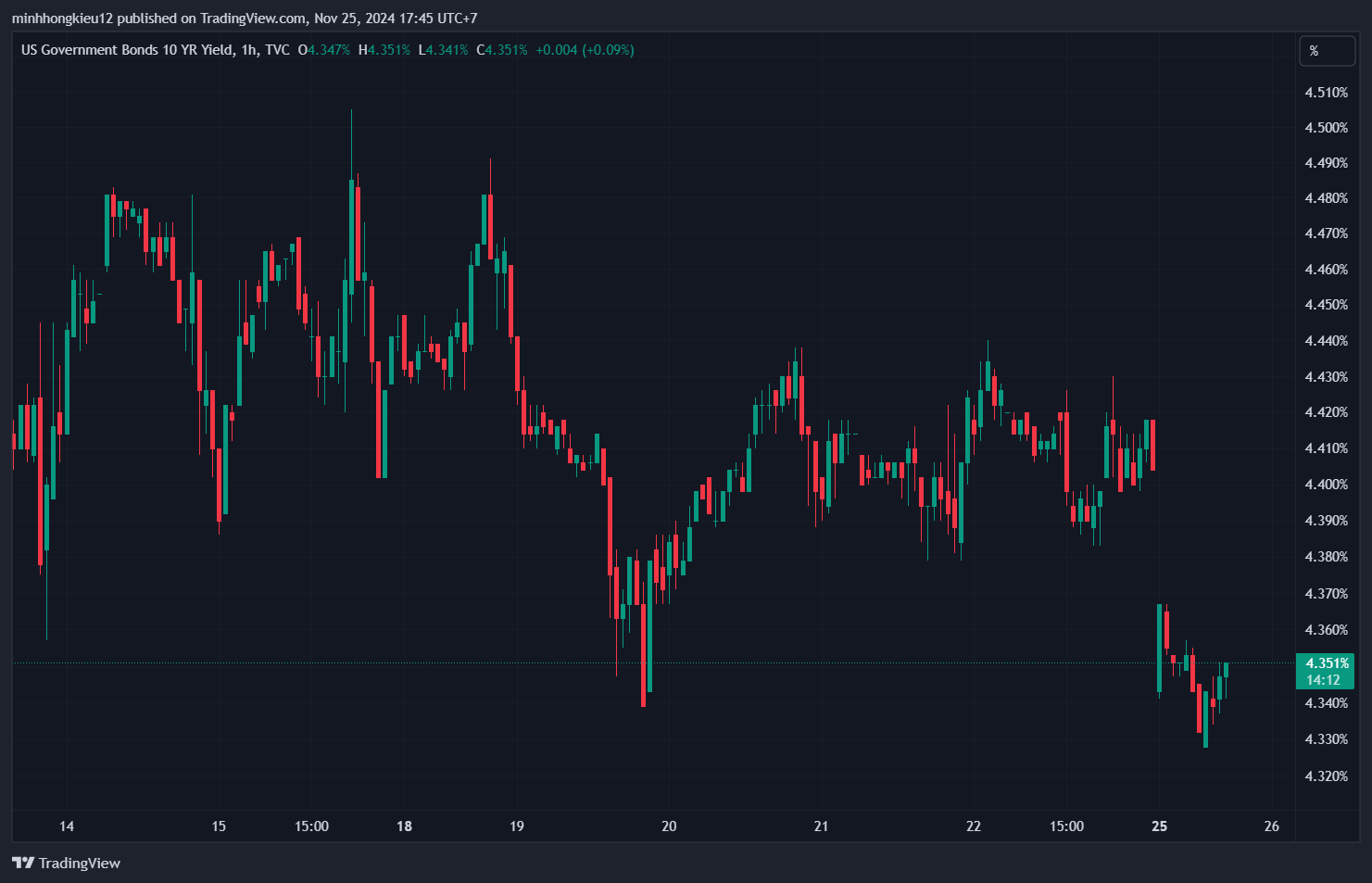Click the date 15 on time axis

[x=219, y=826]
